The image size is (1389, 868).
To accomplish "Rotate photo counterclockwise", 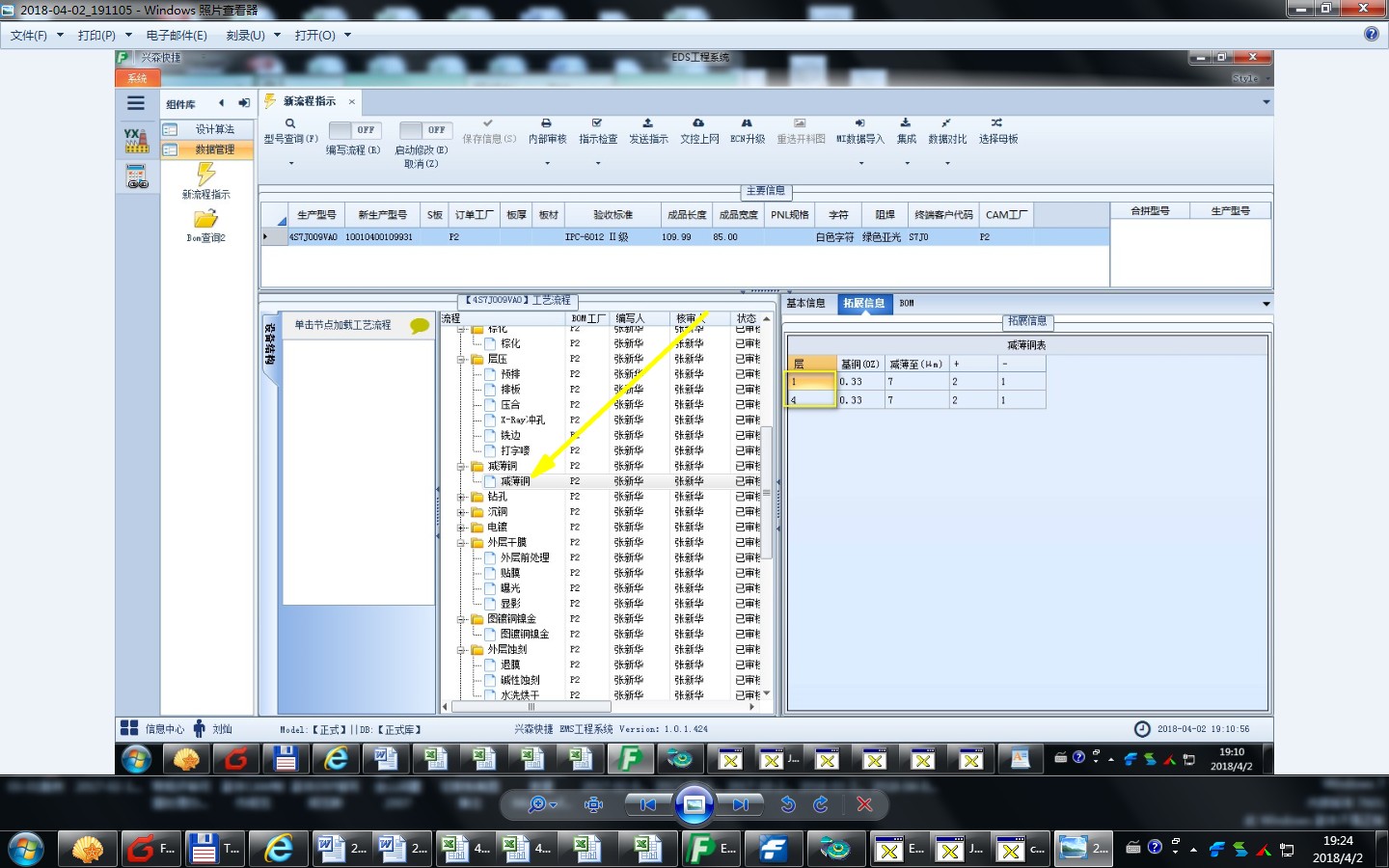I will click(788, 804).
